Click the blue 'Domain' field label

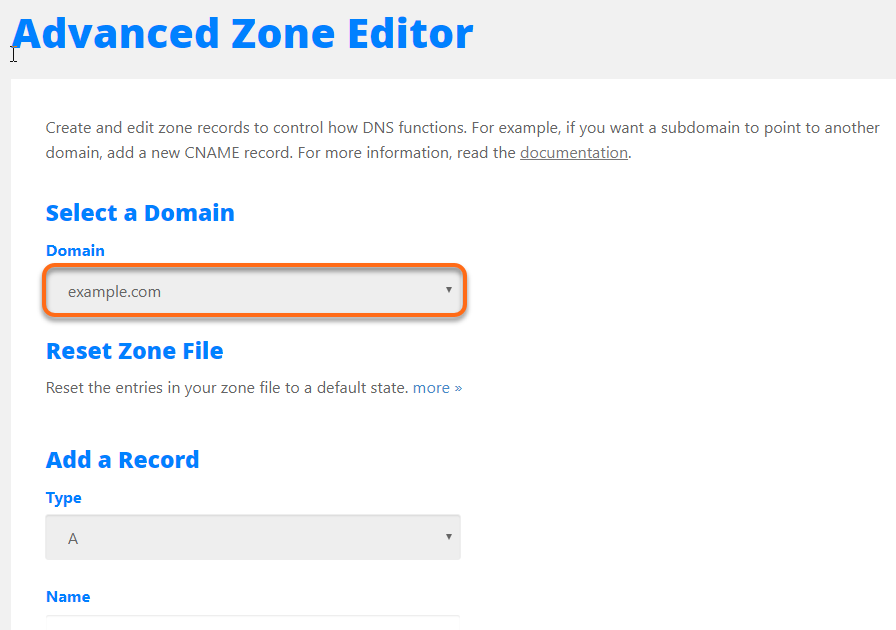click(x=75, y=250)
